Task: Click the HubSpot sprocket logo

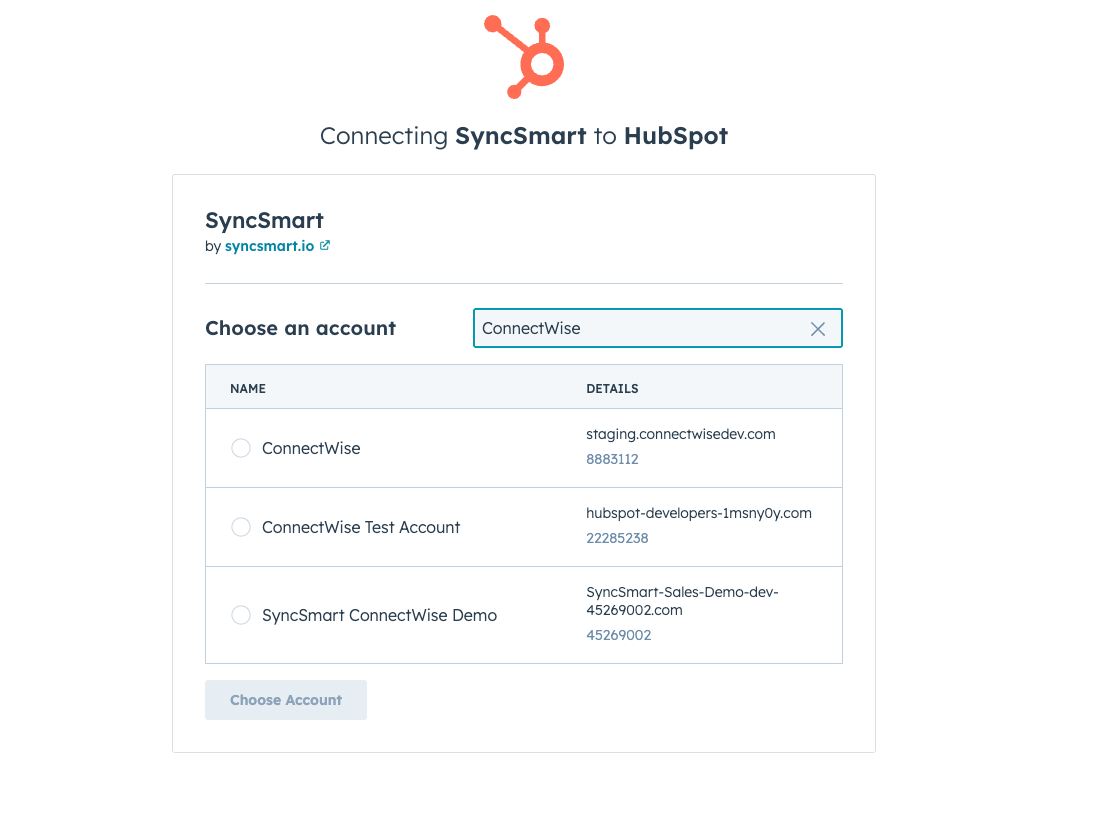Action: (525, 56)
